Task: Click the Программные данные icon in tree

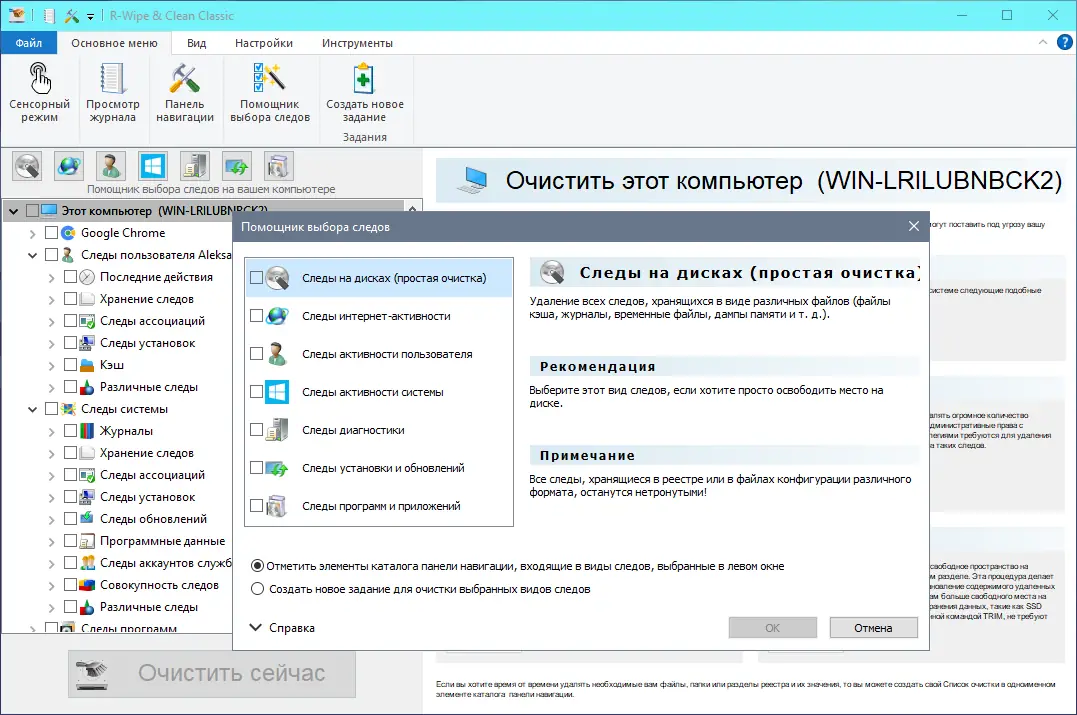Action: (87, 541)
